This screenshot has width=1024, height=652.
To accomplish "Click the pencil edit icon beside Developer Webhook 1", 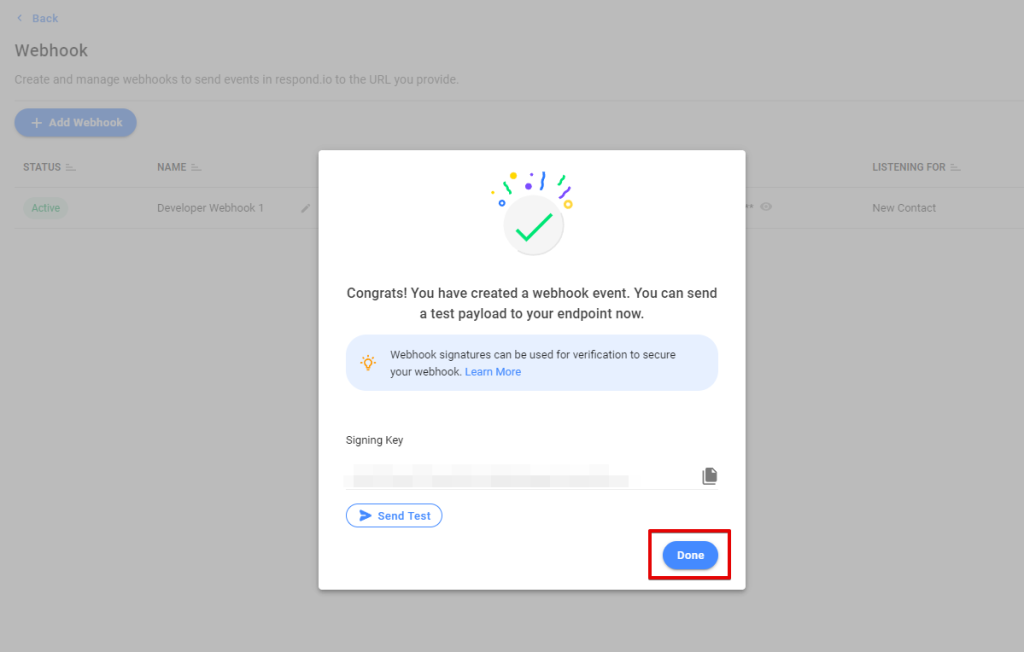I will click(306, 208).
